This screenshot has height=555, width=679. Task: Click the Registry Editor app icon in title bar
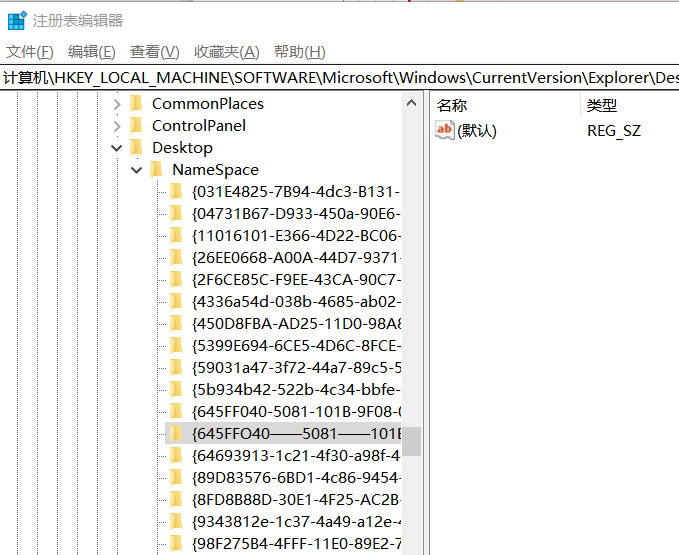[x=17, y=20]
